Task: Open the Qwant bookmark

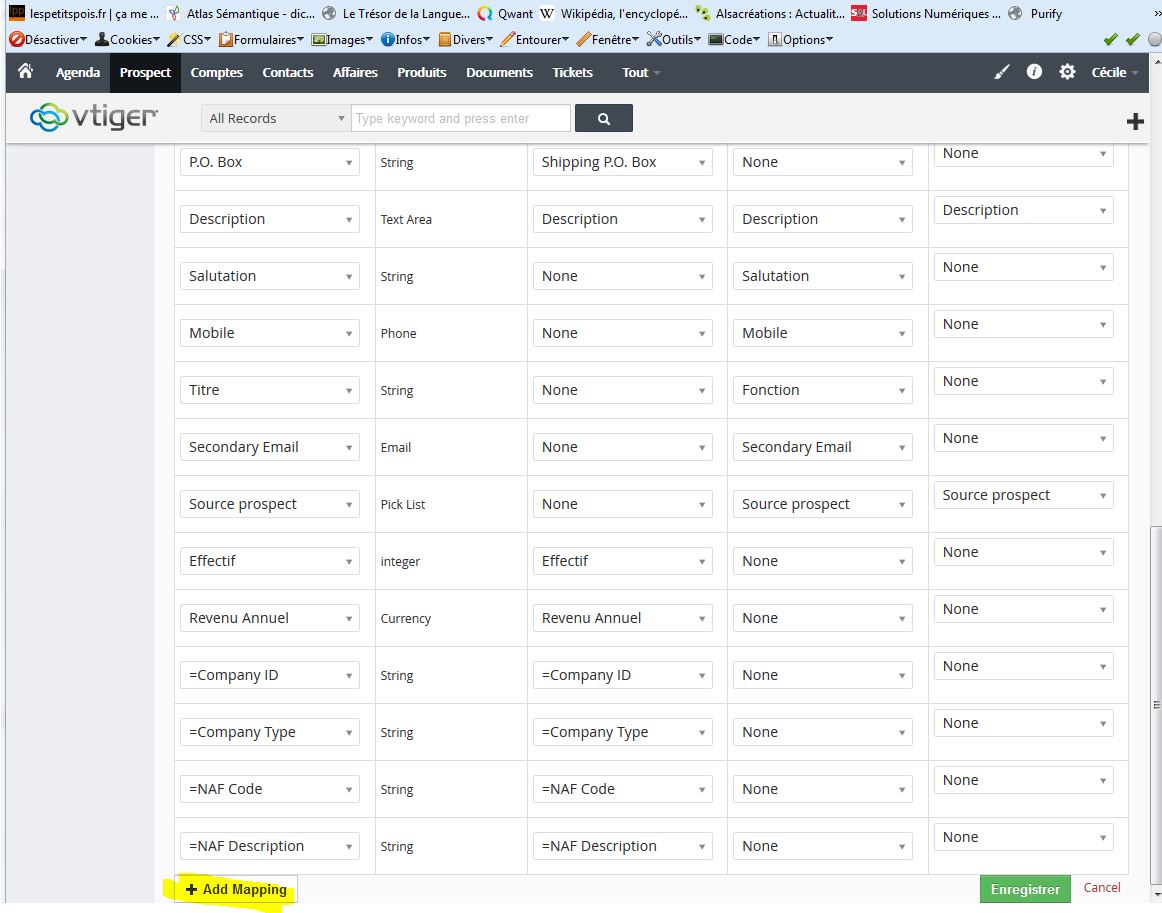Action: coord(506,14)
